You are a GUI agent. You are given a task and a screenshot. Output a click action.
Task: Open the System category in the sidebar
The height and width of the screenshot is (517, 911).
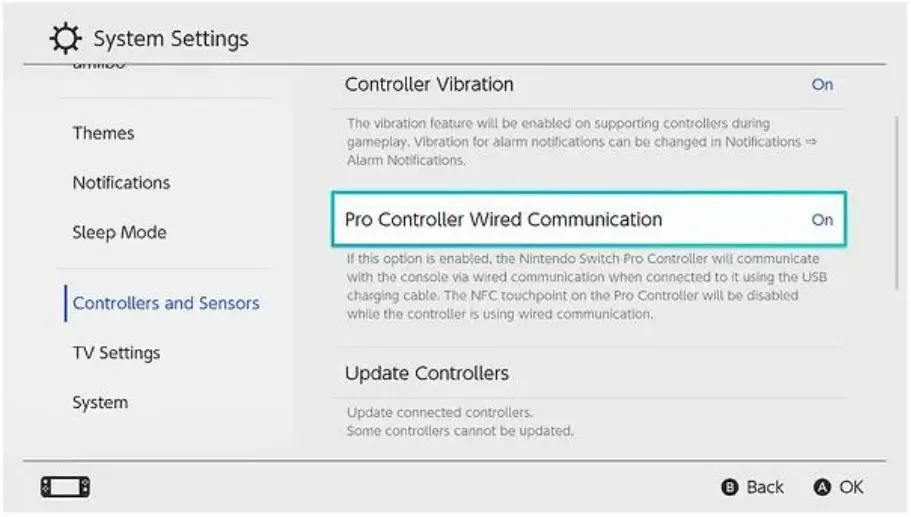pos(100,403)
